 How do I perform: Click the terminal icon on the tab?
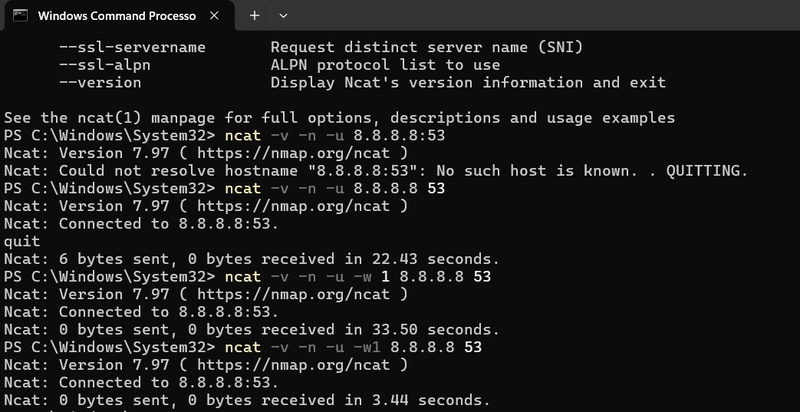20,17
